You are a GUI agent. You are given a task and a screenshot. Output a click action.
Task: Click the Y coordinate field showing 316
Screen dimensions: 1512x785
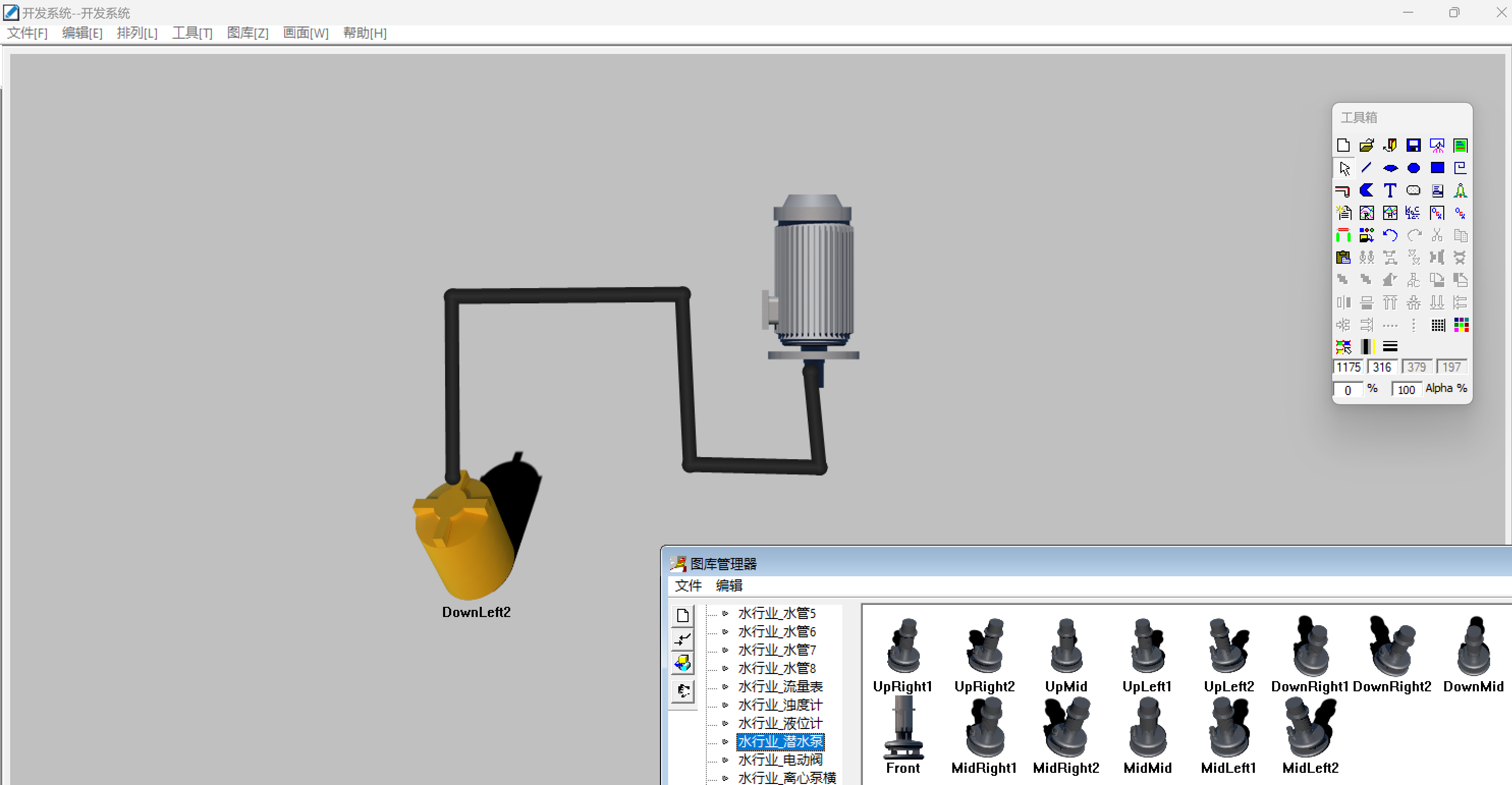1382,367
